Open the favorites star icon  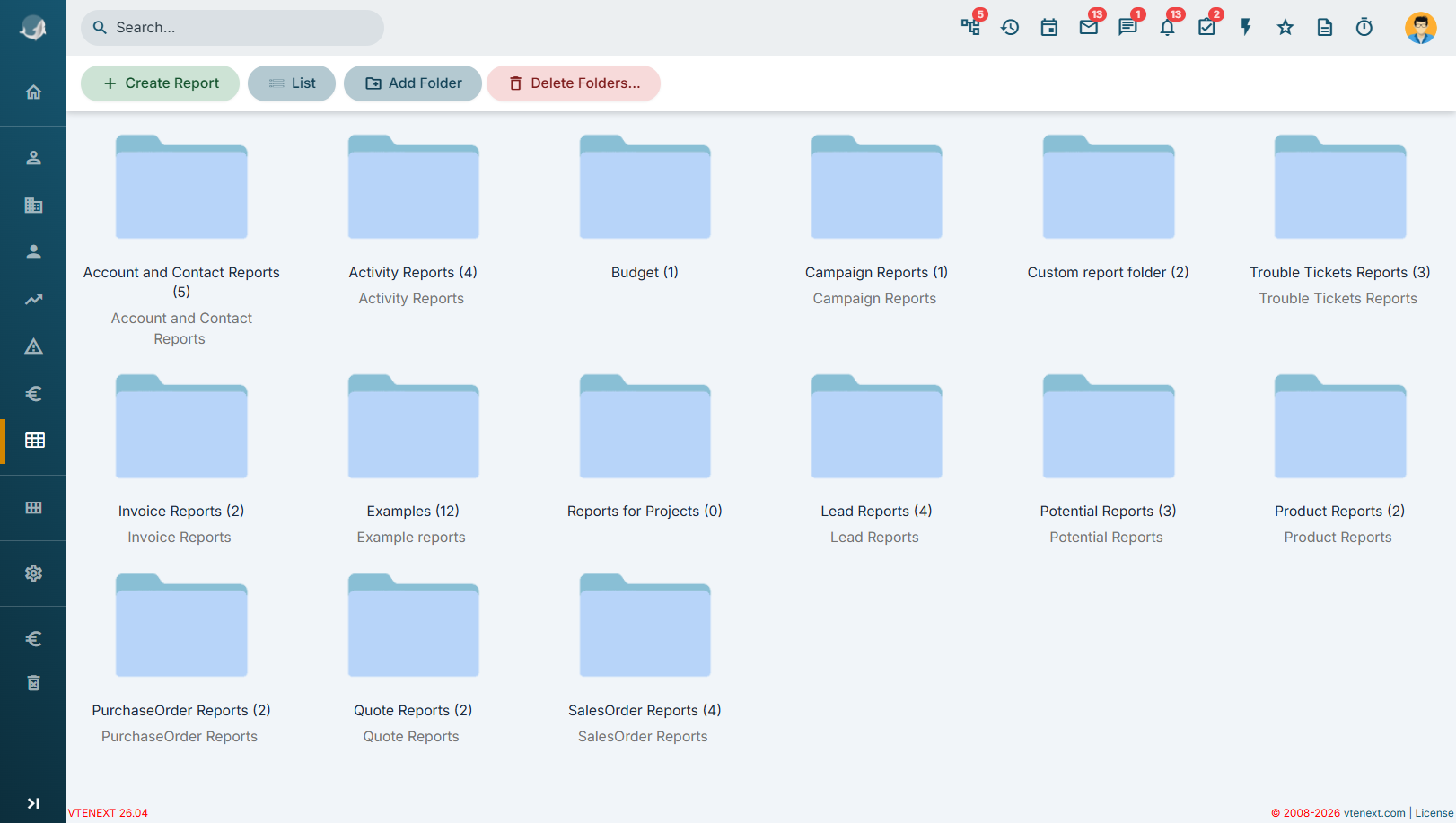tap(1285, 27)
